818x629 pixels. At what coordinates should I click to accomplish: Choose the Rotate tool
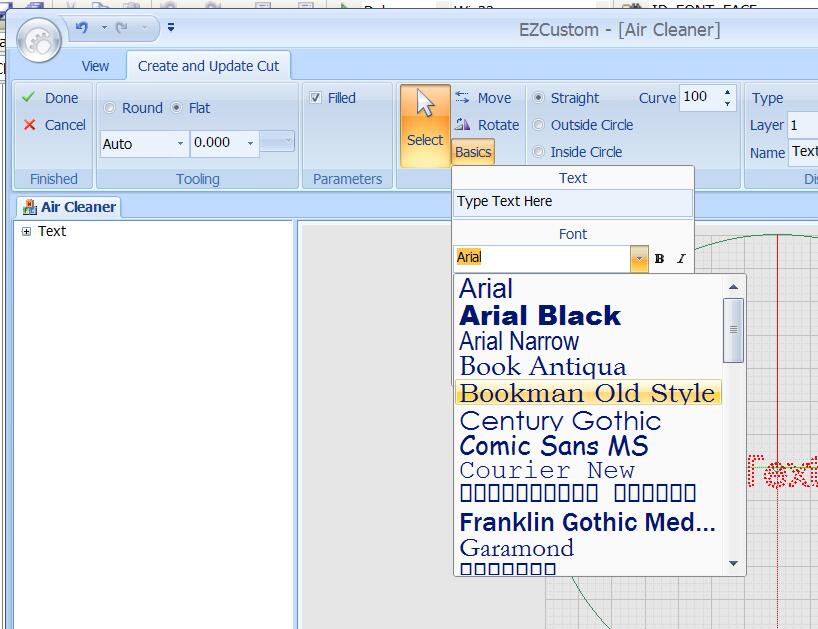[486, 125]
